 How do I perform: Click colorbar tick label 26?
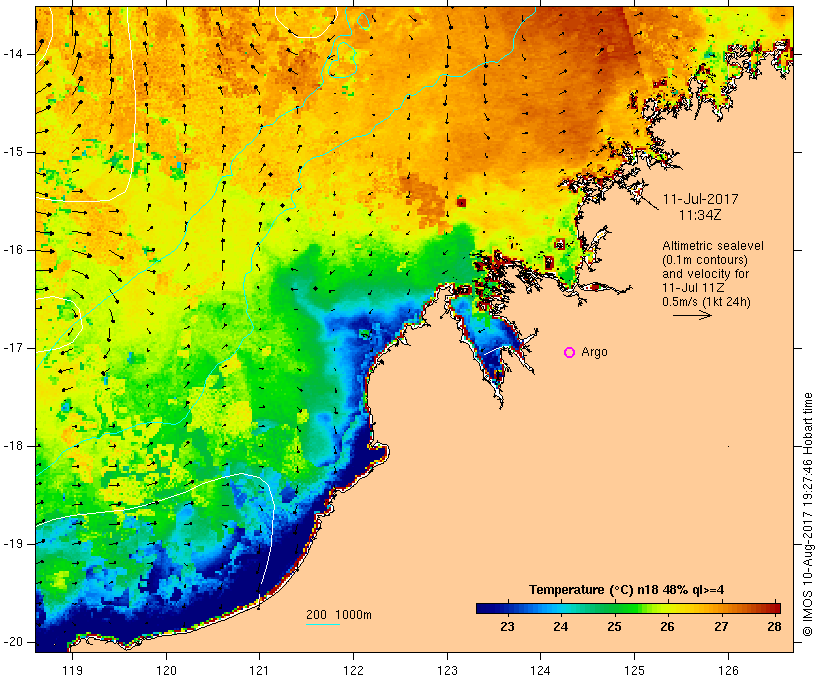pos(668,626)
